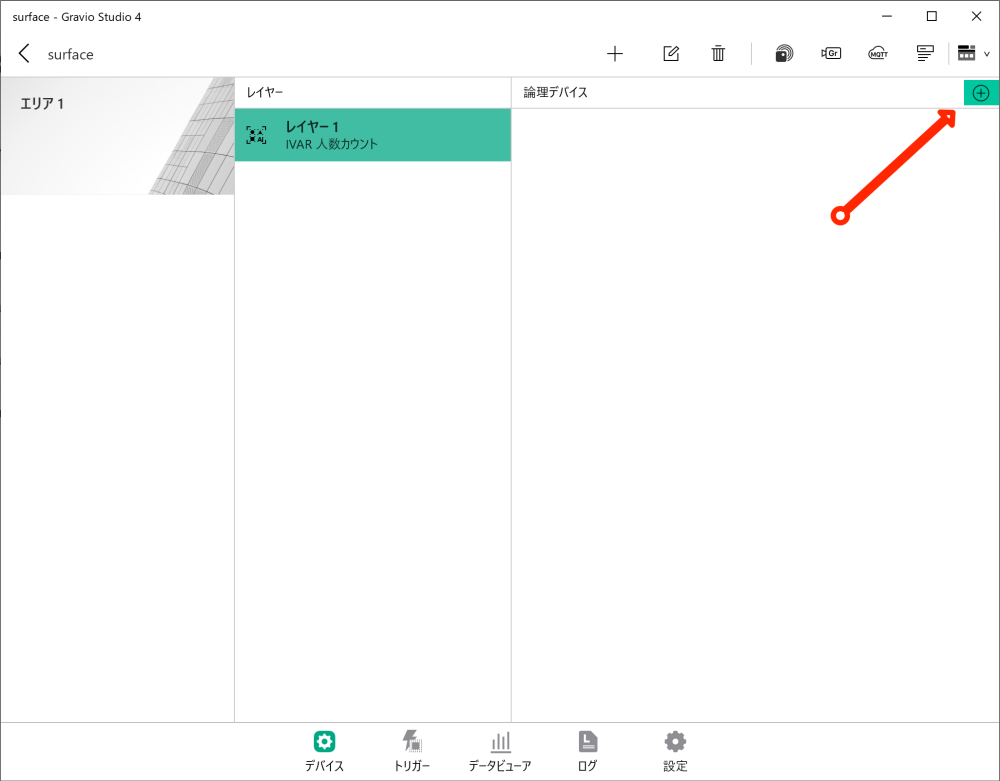Open the layout view dropdown

pos(973,54)
